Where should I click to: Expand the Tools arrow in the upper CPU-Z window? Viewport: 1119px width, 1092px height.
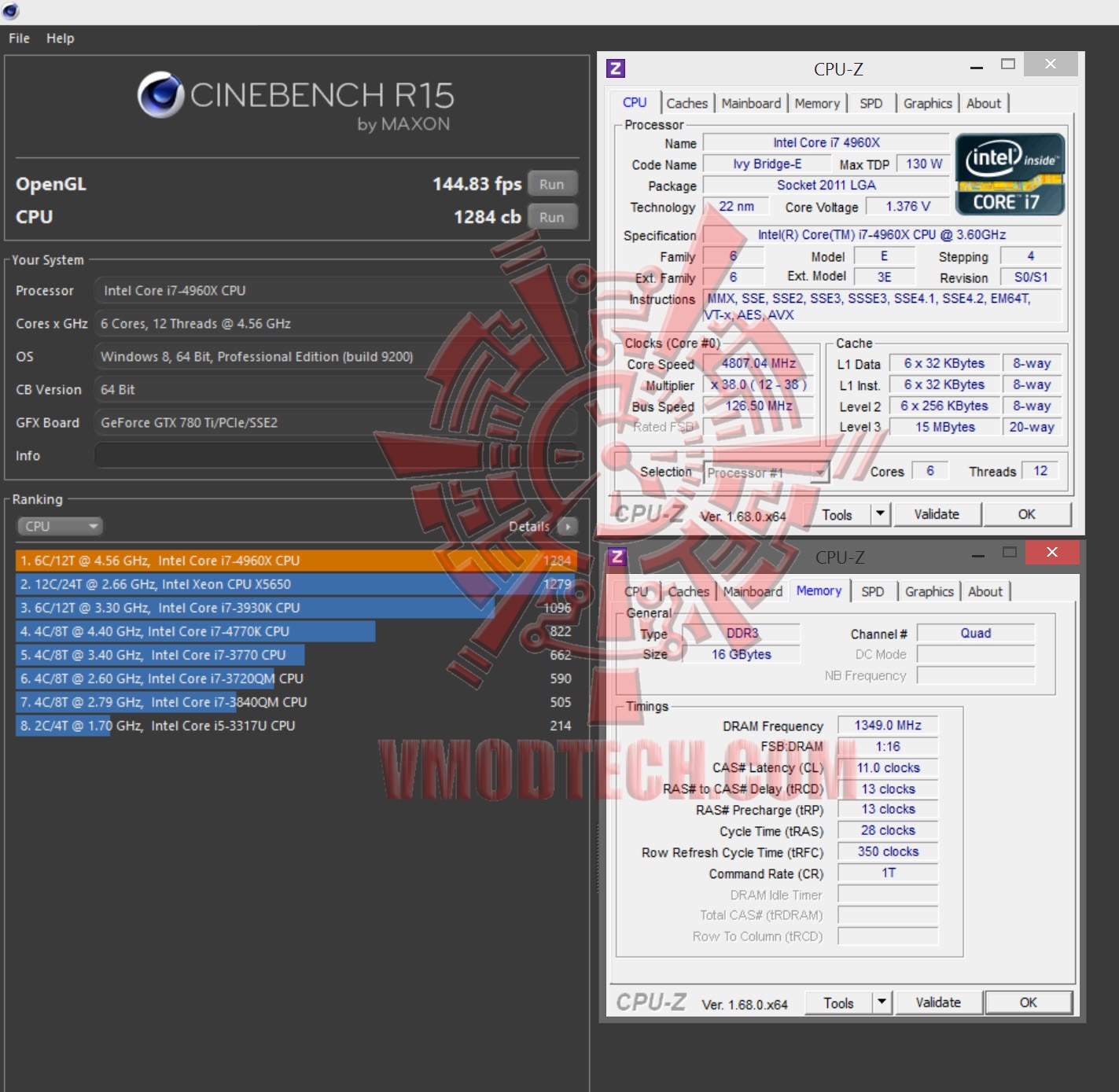coord(881,514)
